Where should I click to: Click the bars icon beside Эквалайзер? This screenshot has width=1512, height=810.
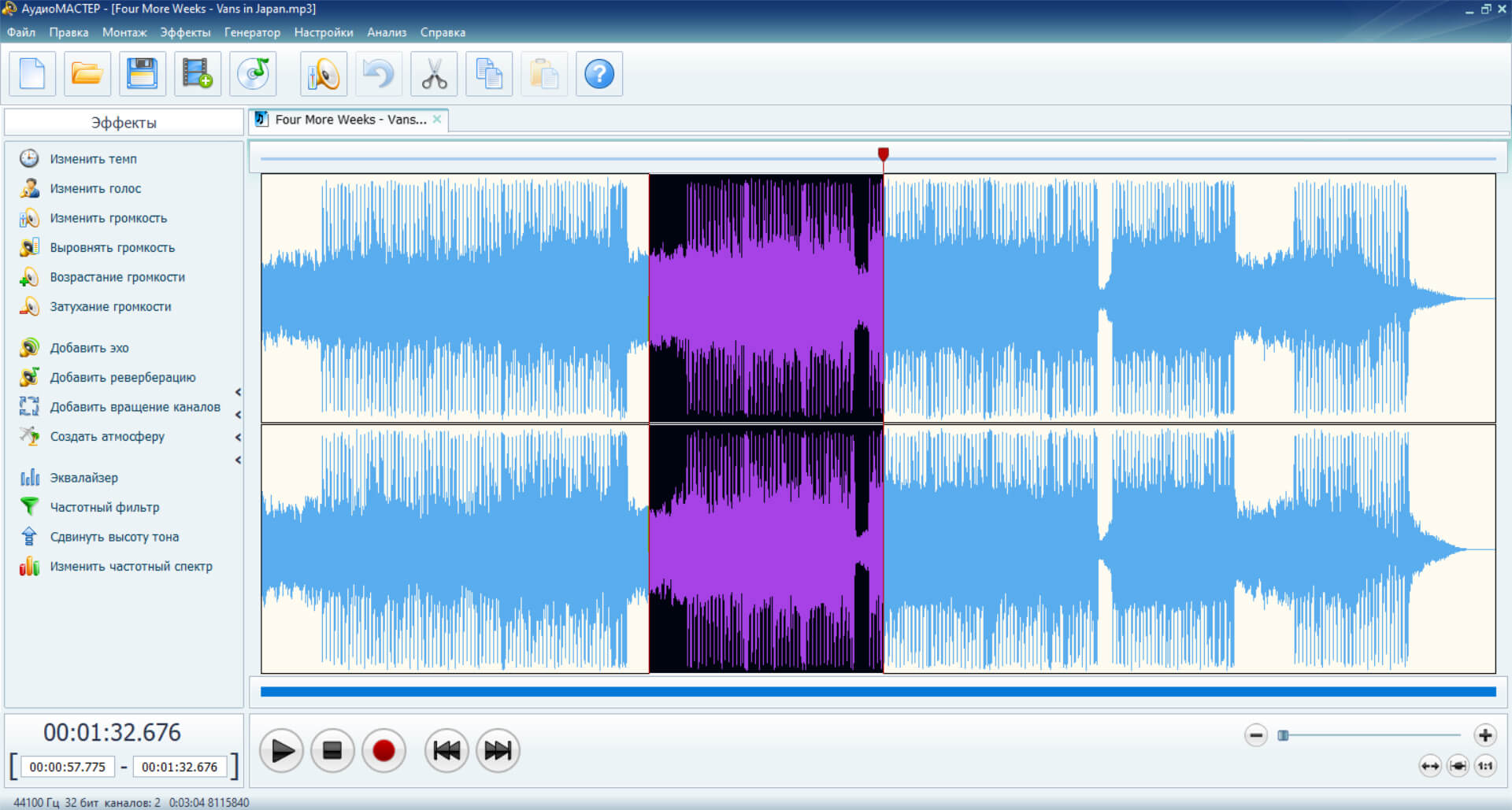[x=29, y=477]
